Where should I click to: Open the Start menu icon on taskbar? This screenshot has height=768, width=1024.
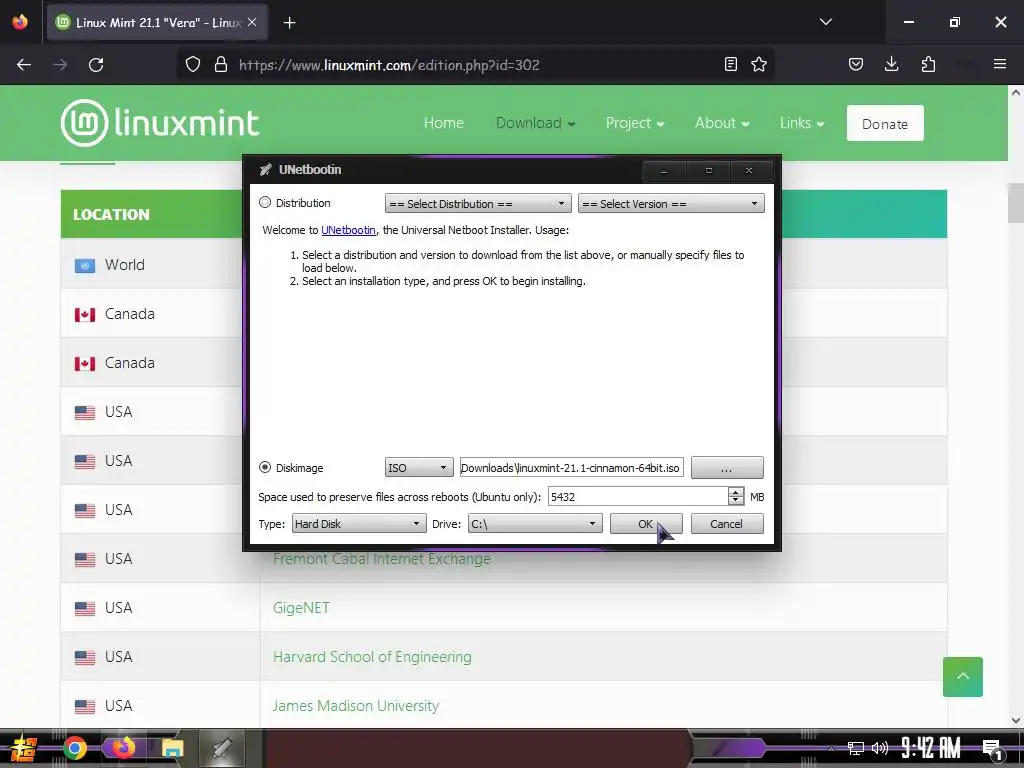pyautogui.click(x=23, y=748)
